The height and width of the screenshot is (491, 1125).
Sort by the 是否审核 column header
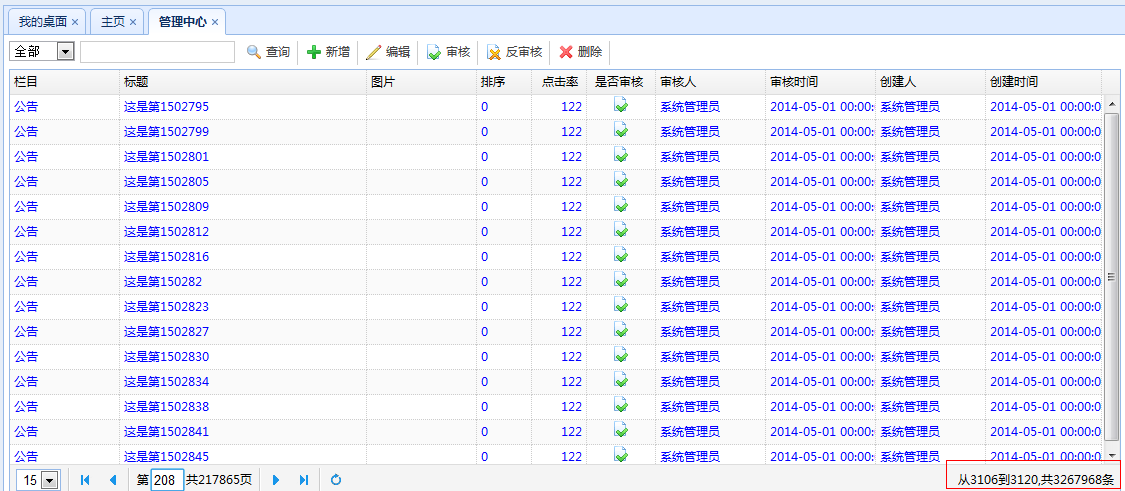click(x=621, y=82)
